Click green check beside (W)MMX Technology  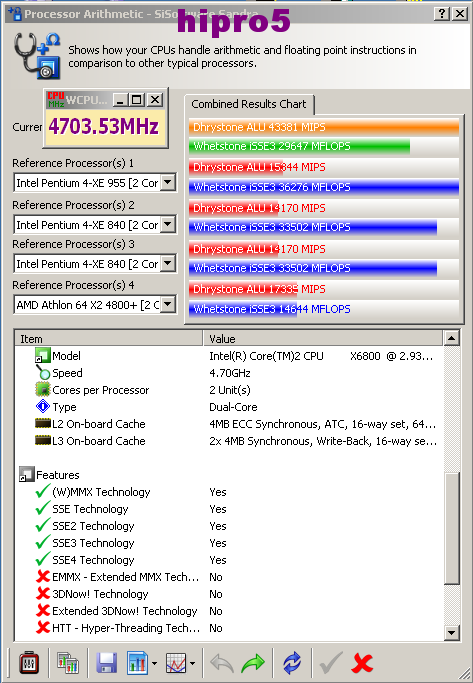(43, 491)
